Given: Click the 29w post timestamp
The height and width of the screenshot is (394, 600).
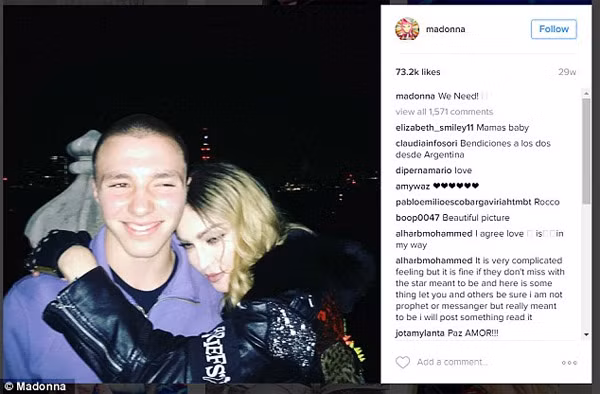Looking at the screenshot, I should pyautogui.click(x=567, y=72).
